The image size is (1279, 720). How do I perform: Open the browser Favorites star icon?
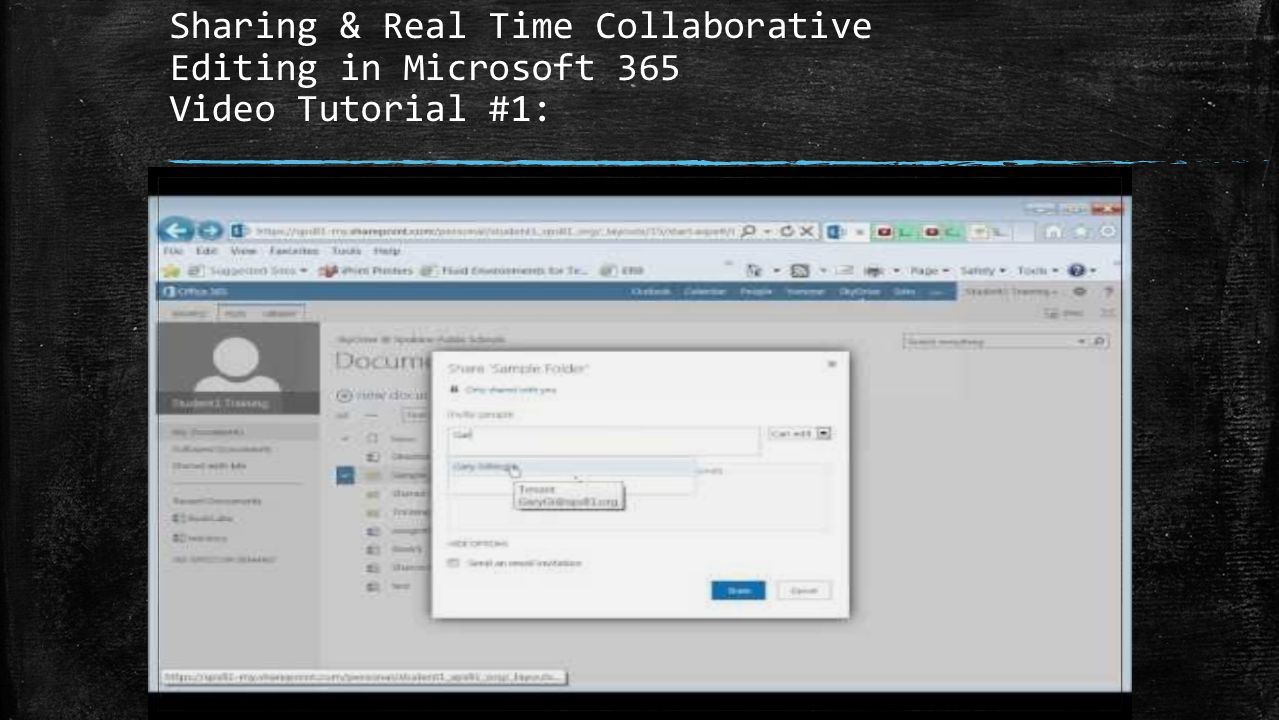click(1079, 232)
